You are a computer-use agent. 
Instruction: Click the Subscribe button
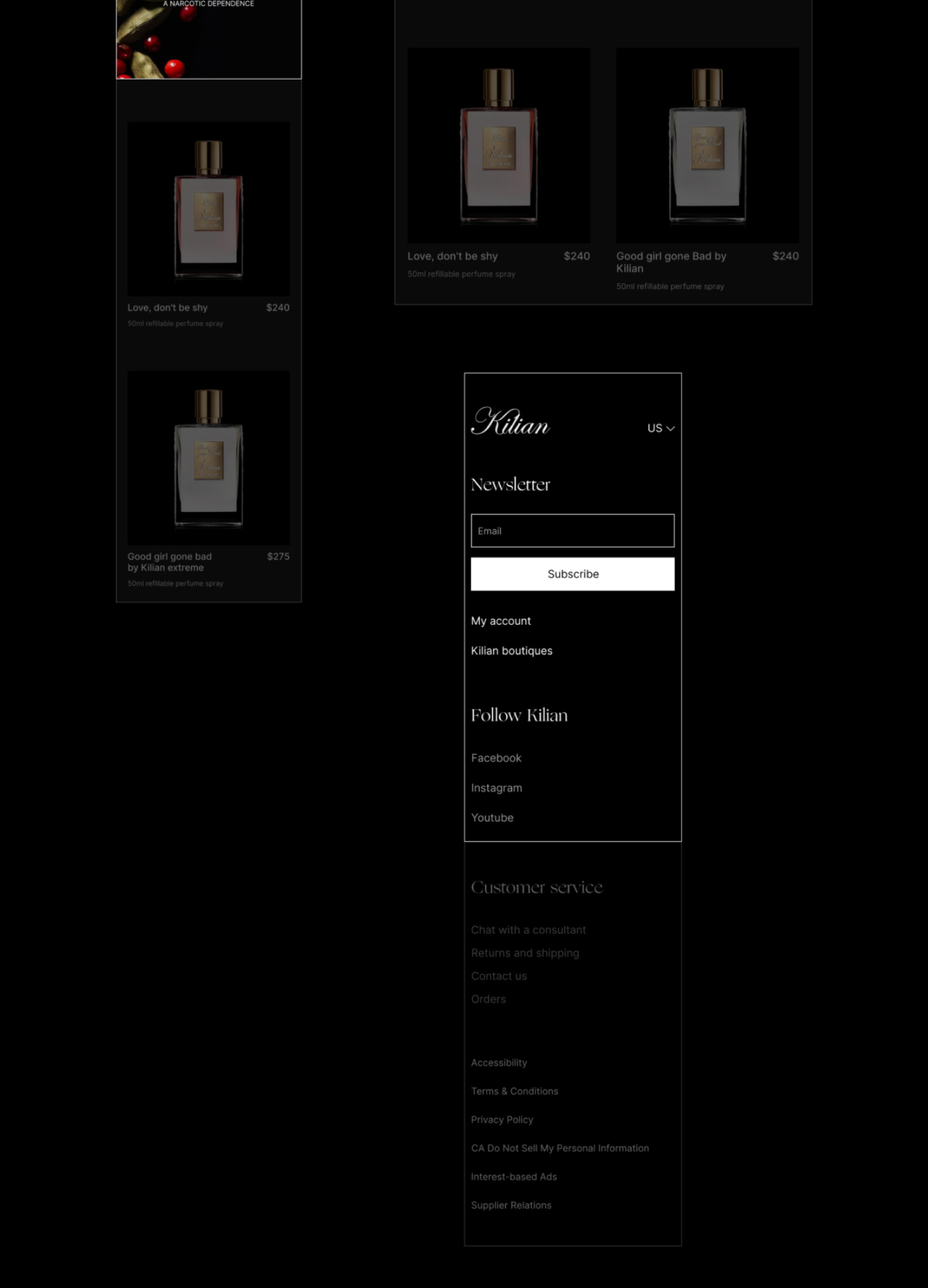[x=572, y=574]
